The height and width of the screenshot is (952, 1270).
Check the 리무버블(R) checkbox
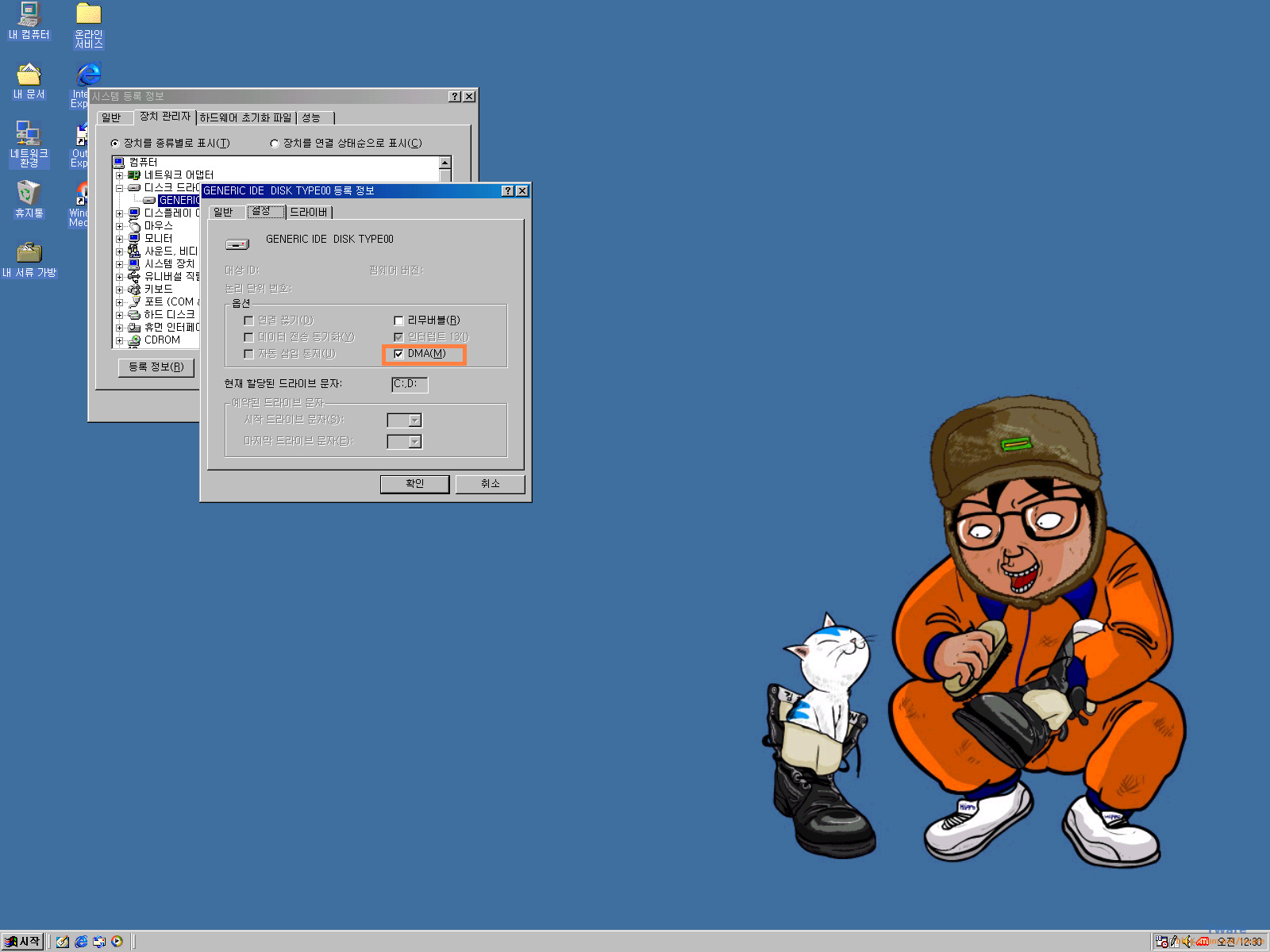tap(399, 321)
